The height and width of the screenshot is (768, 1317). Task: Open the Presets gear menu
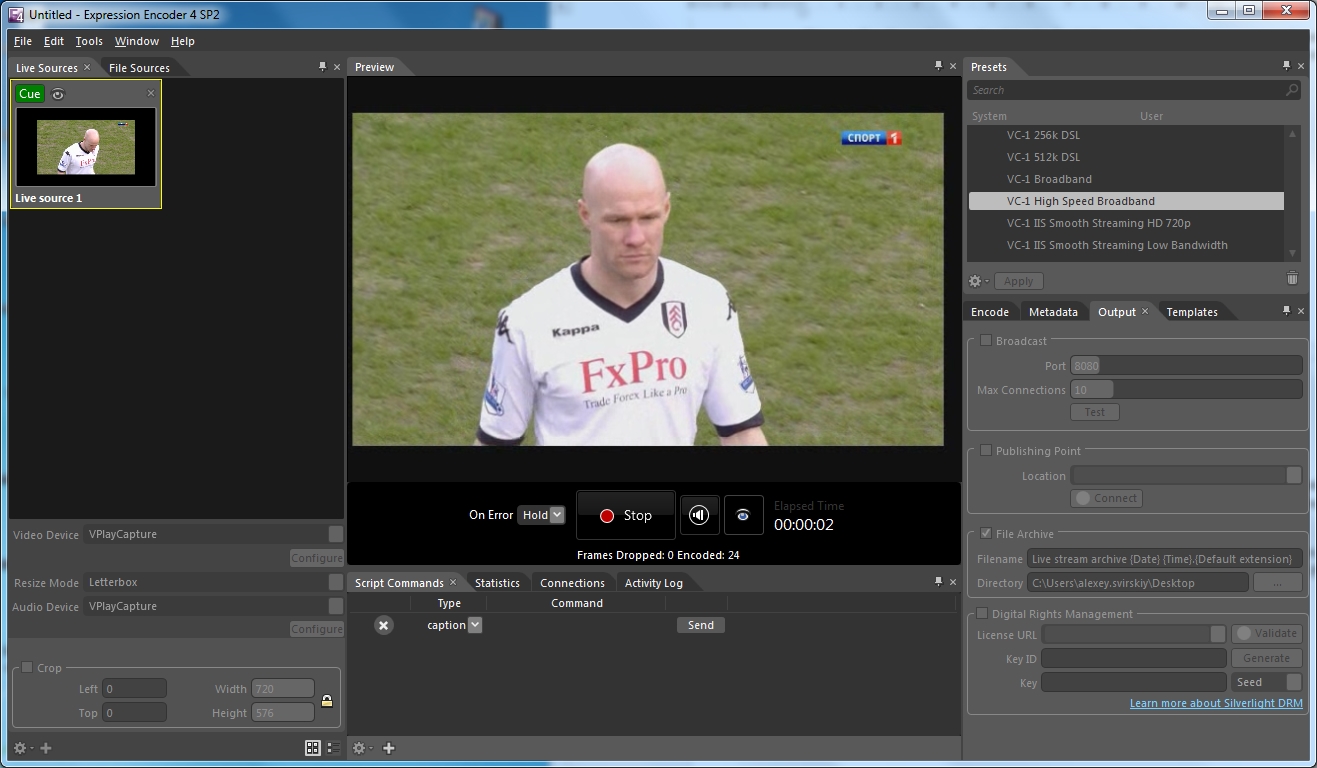tap(977, 281)
